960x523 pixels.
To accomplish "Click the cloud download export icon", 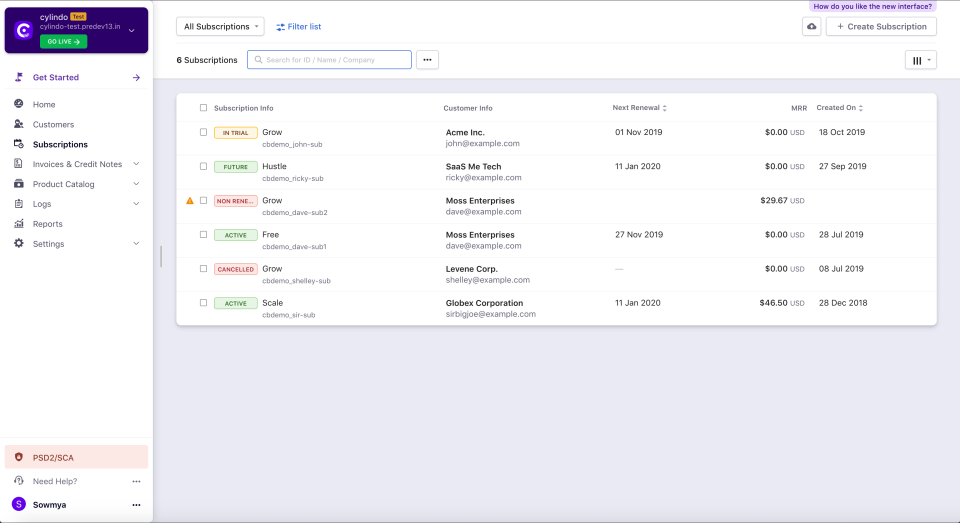I will [811, 26].
